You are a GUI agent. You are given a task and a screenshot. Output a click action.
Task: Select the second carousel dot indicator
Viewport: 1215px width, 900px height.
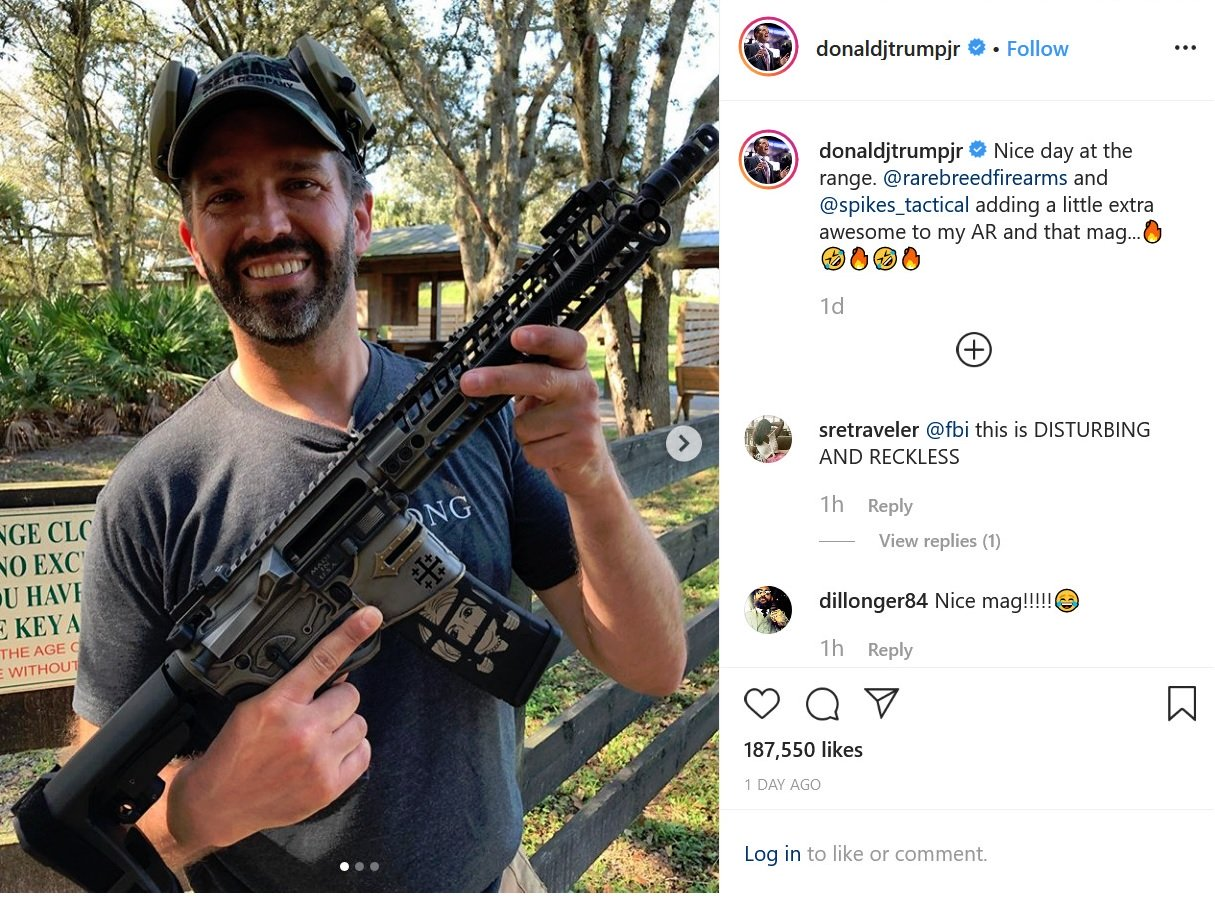click(359, 866)
